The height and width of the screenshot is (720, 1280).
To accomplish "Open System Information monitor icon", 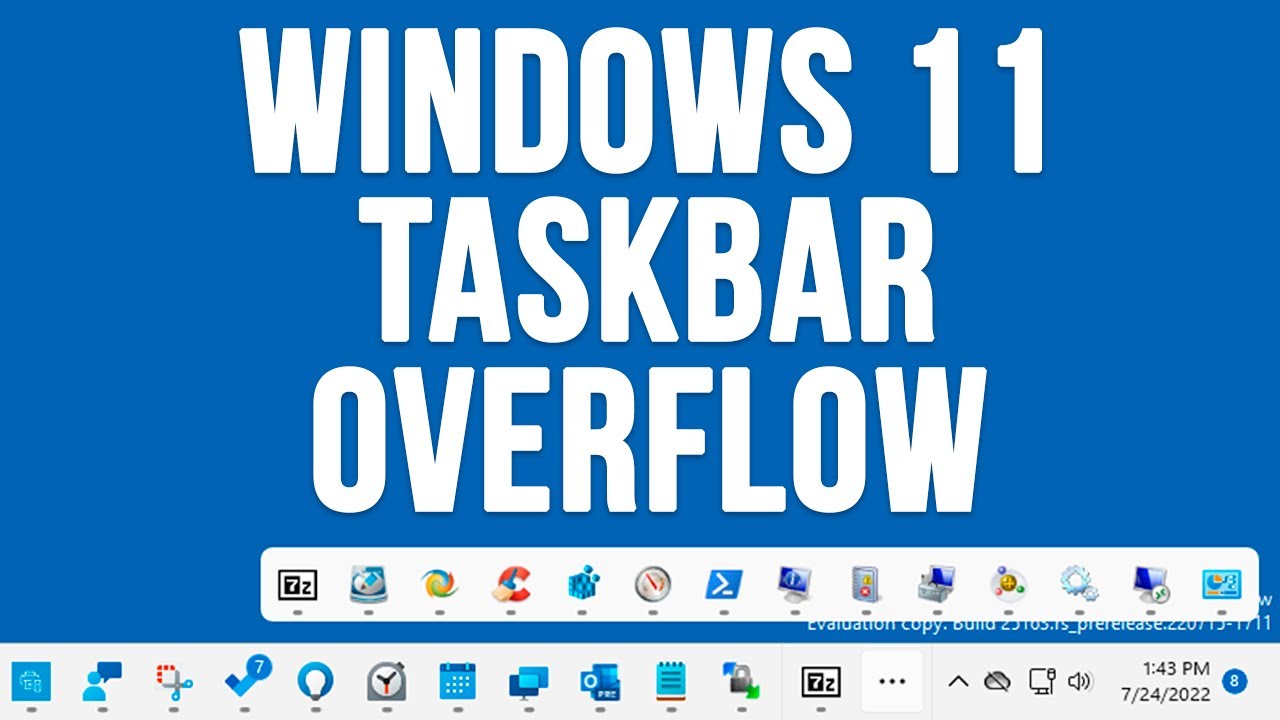I will (795, 584).
